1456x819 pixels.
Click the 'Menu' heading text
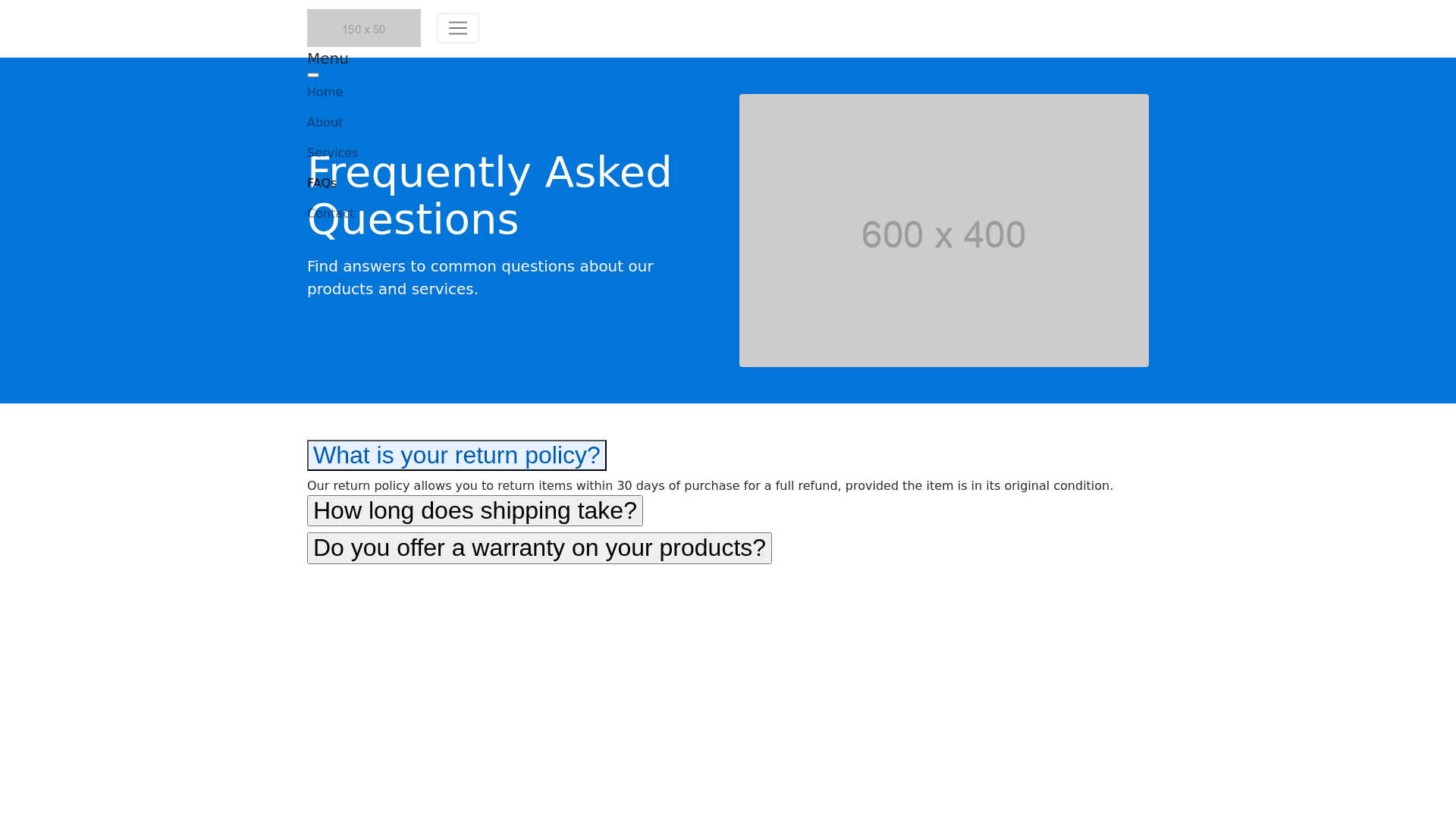click(328, 59)
